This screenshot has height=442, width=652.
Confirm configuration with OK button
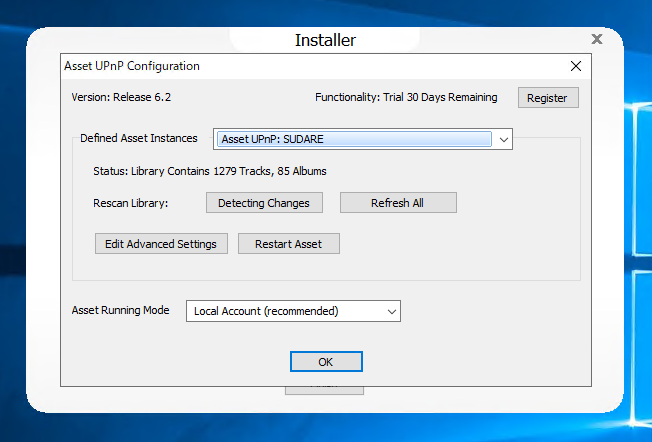326,362
